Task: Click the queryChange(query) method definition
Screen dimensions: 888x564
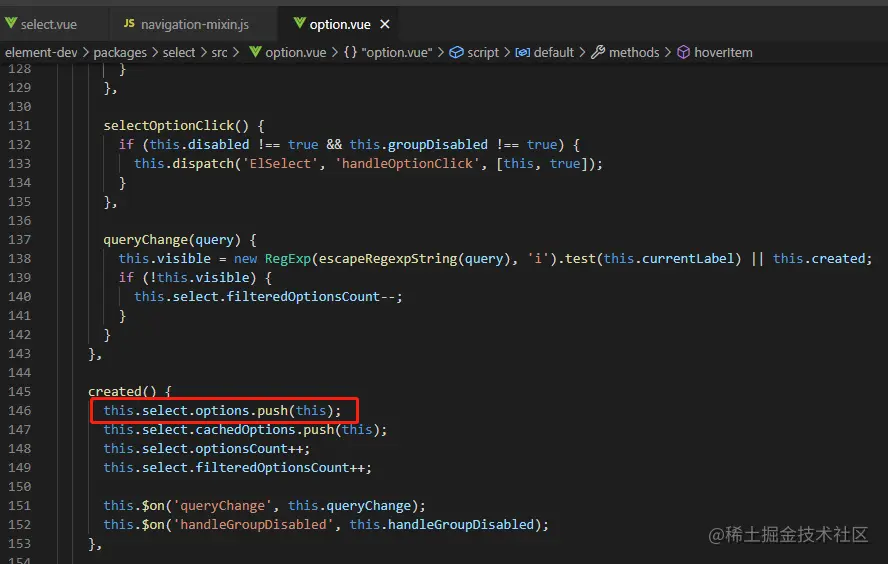Action: tap(172, 240)
